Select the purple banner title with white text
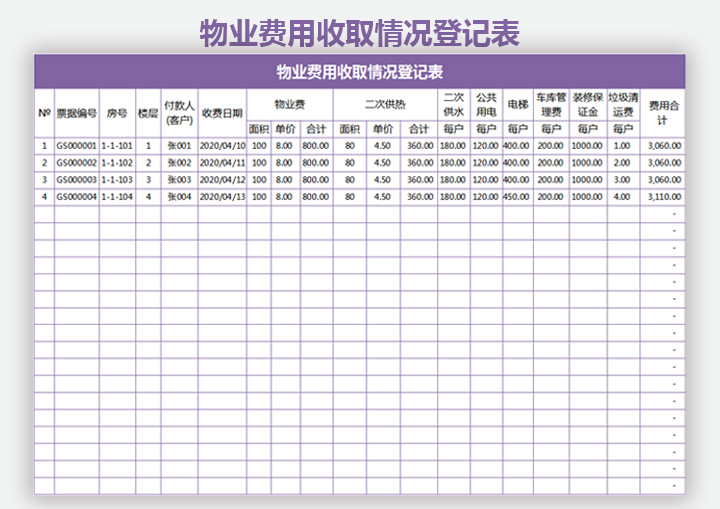 click(360, 72)
